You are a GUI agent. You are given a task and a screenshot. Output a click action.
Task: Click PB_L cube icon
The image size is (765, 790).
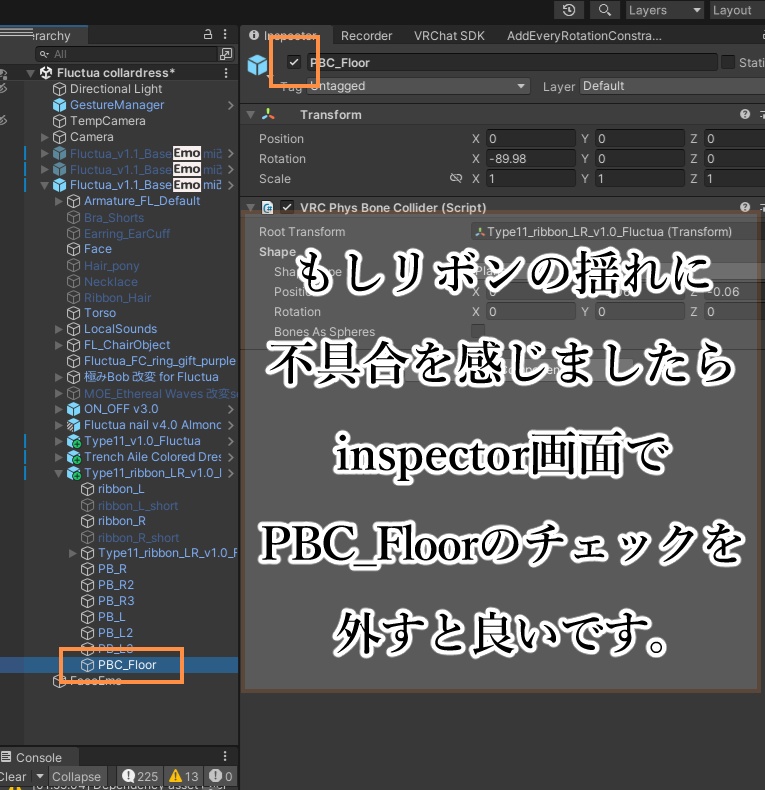(x=88, y=617)
